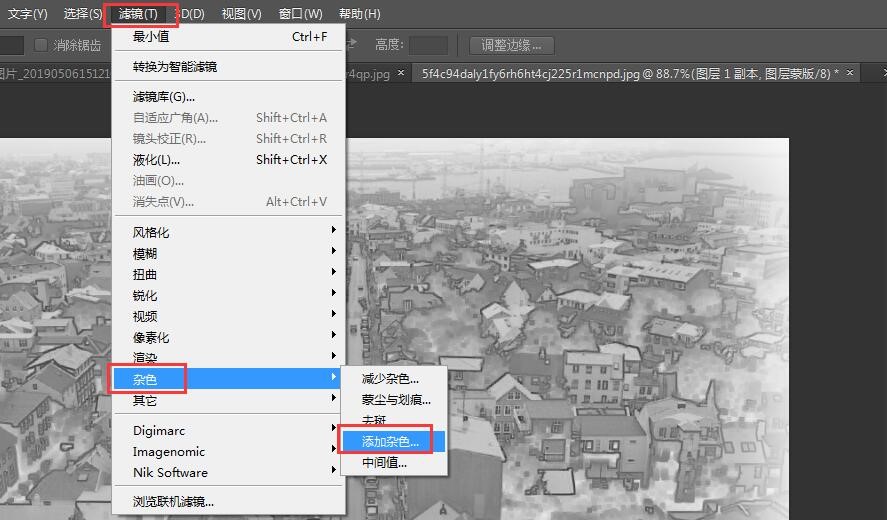Expand the 杂色 submenu
This screenshot has width=887, height=520.
click(x=227, y=379)
